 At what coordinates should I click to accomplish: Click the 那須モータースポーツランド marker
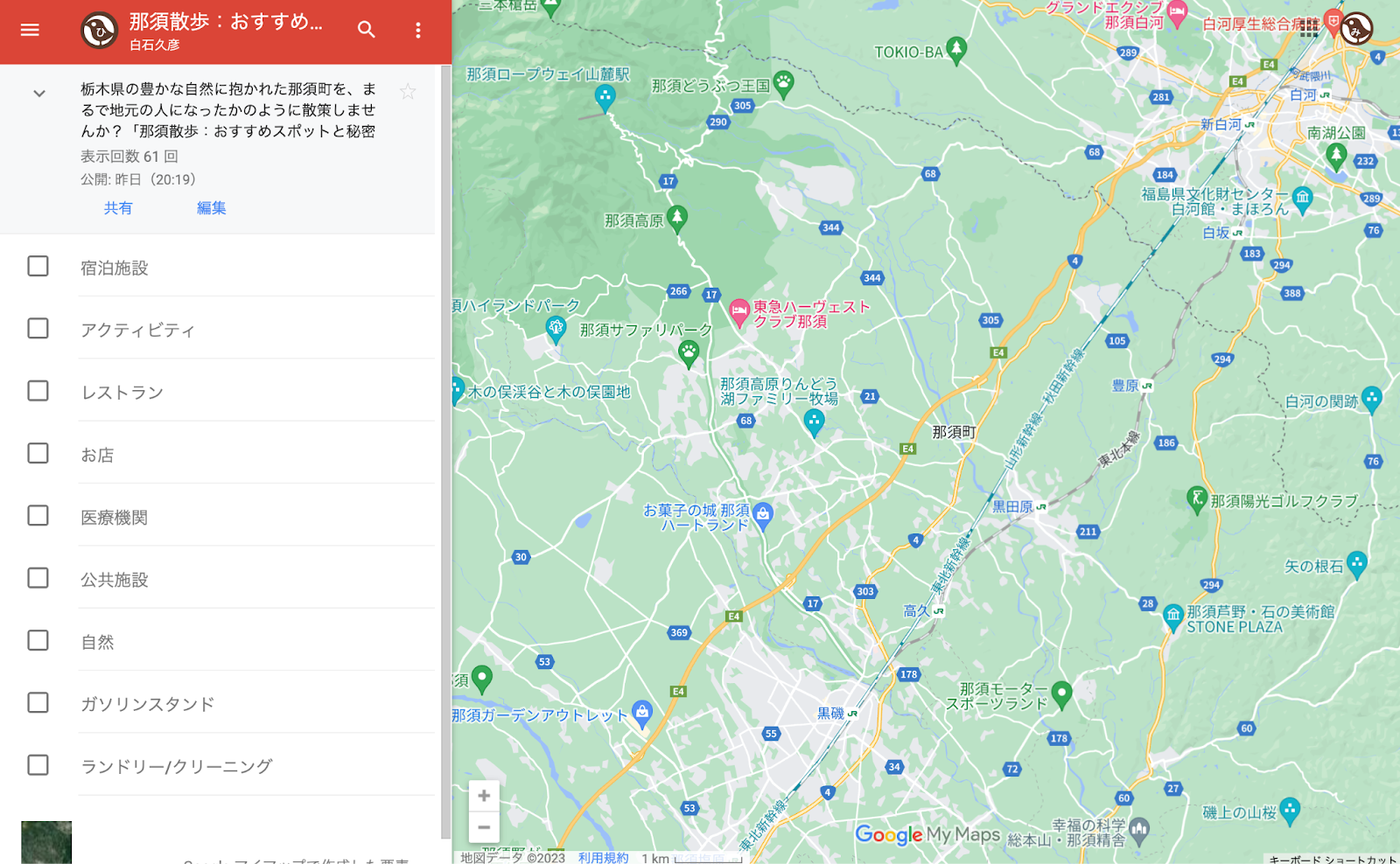(x=1061, y=694)
